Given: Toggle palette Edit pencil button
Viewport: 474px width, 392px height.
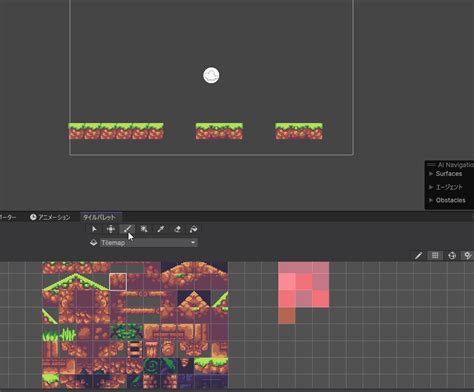Looking at the screenshot, I should (x=418, y=256).
